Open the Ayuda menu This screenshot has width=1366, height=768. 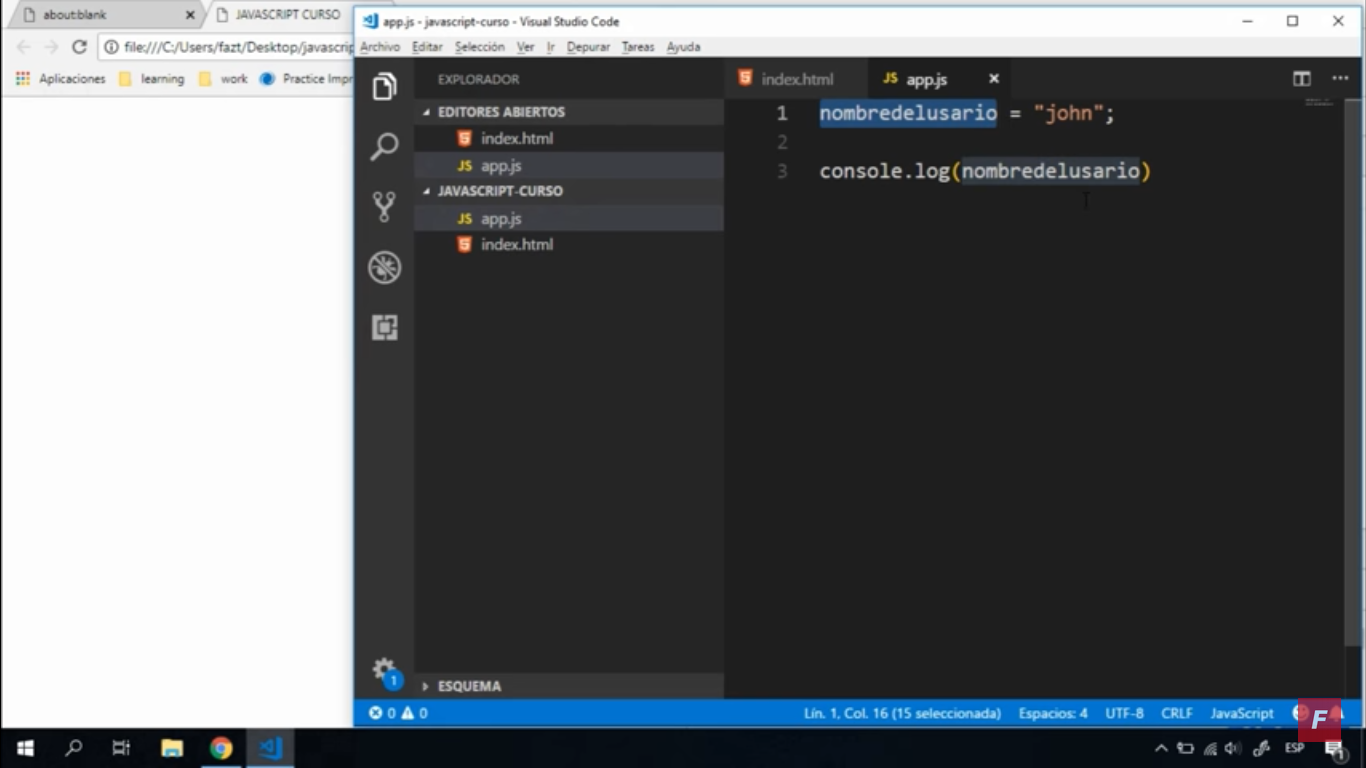click(684, 47)
